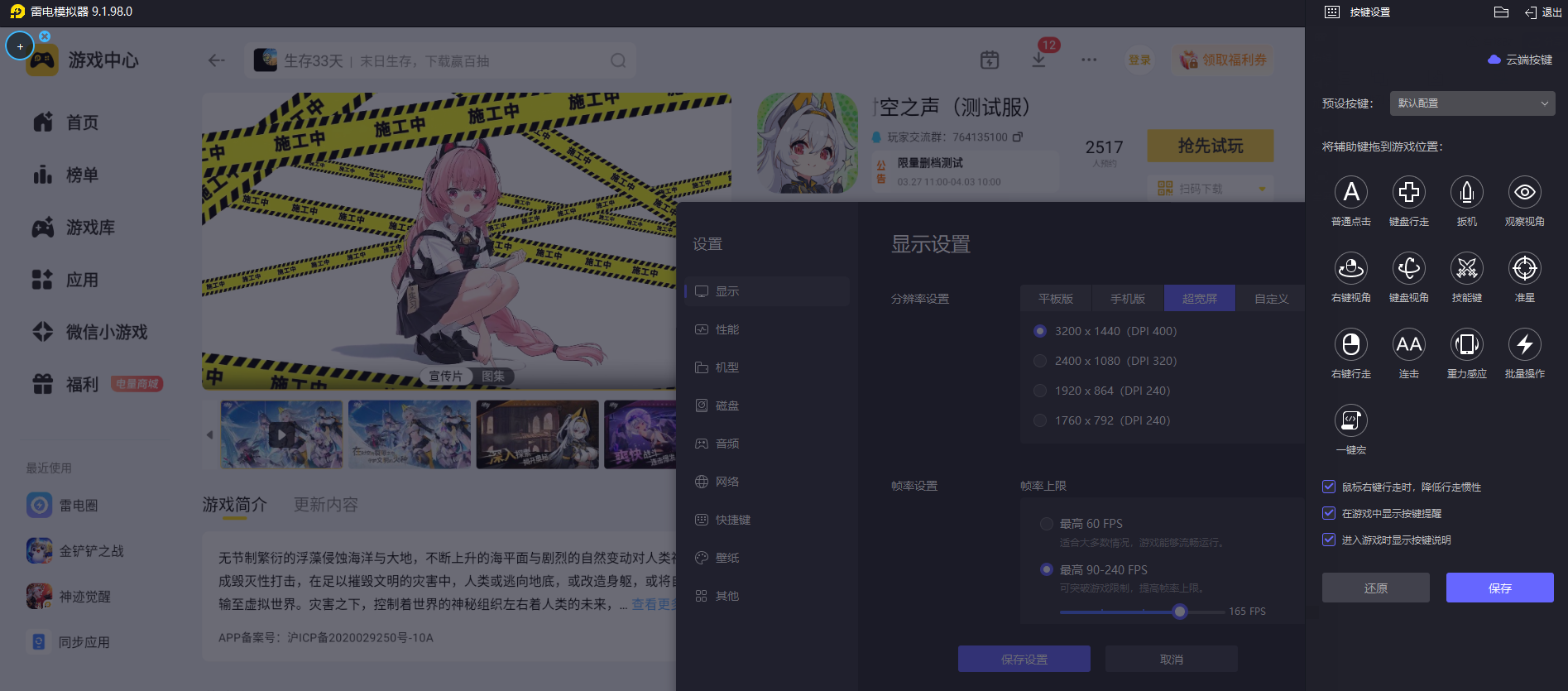Select the 键盘行走 keyboard walk icon
1568x691 pixels.
1409,192
